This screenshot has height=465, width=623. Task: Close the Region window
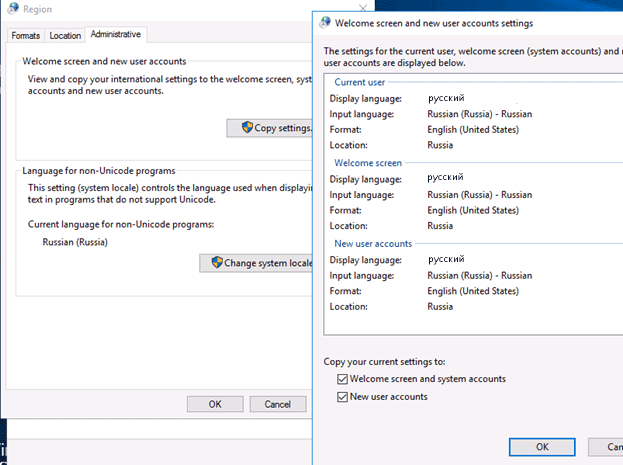tap(363, 8)
